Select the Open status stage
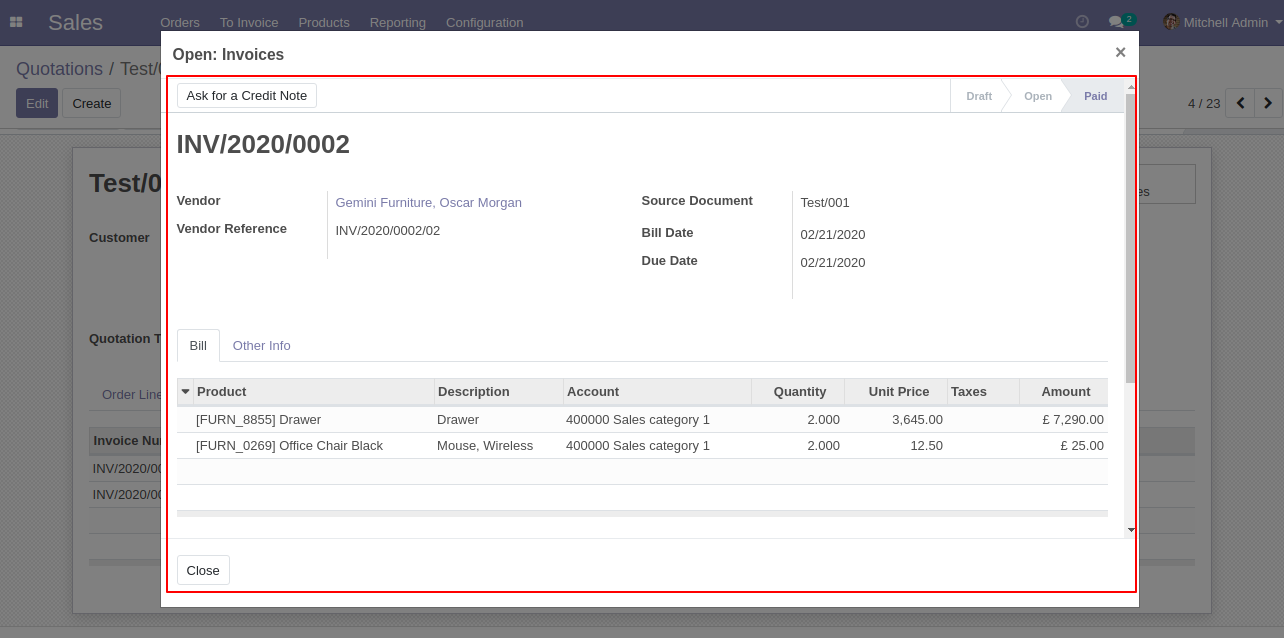Viewport: 1284px width, 638px height. [1037, 96]
